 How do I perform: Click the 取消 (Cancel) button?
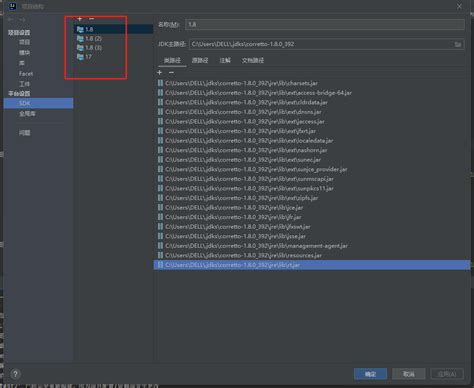(x=409, y=374)
